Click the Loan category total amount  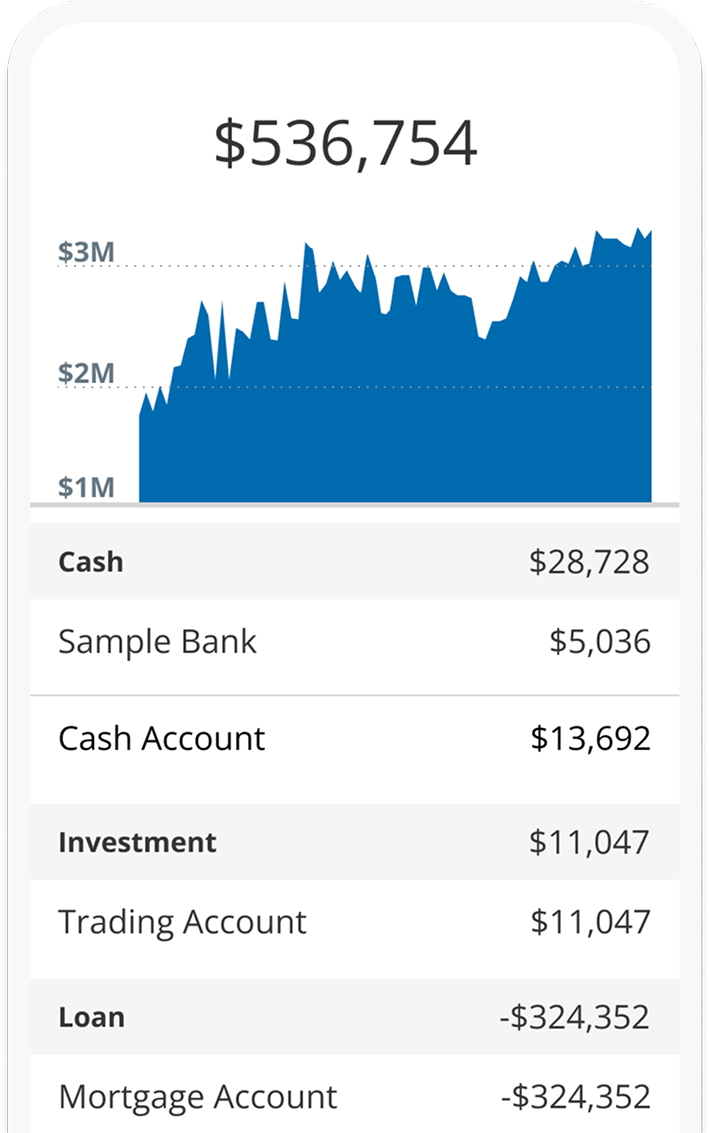(575, 1017)
